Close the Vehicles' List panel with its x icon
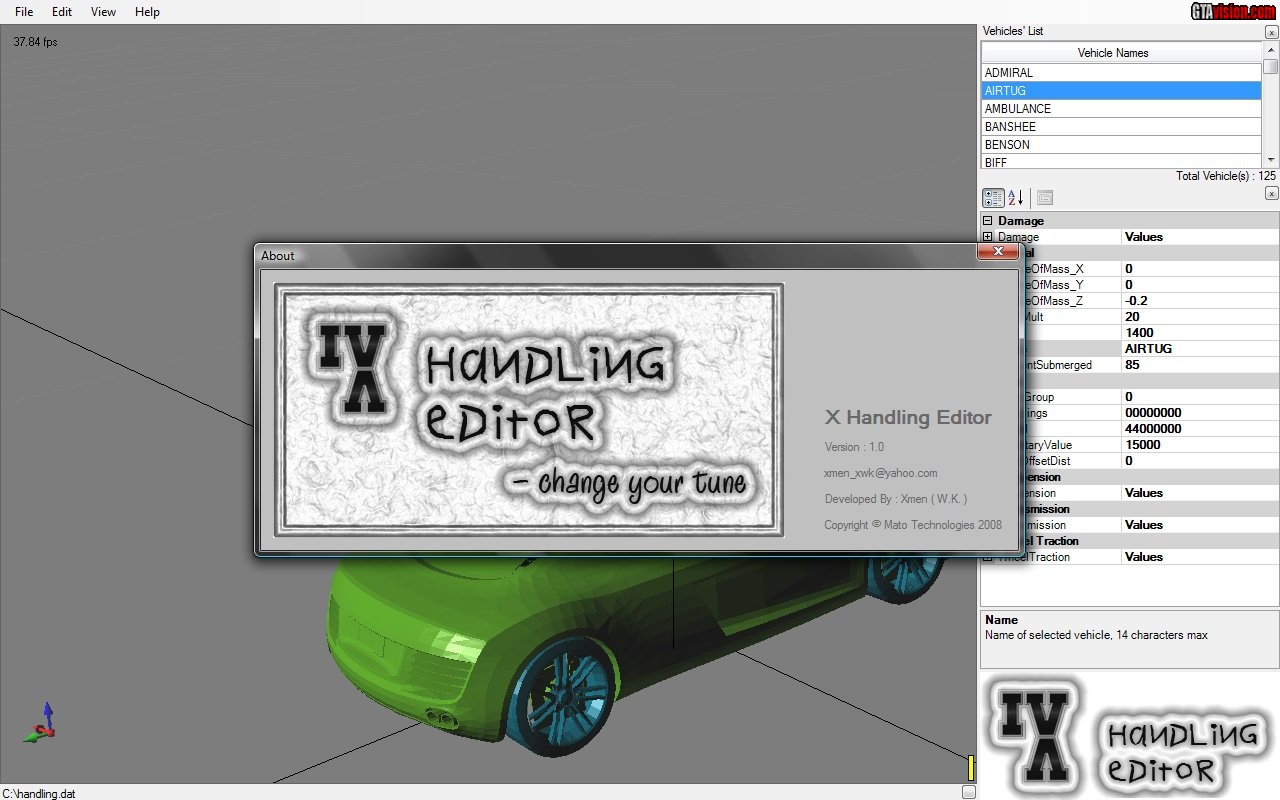The width and height of the screenshot is (1280, 800). (1270, 31)
